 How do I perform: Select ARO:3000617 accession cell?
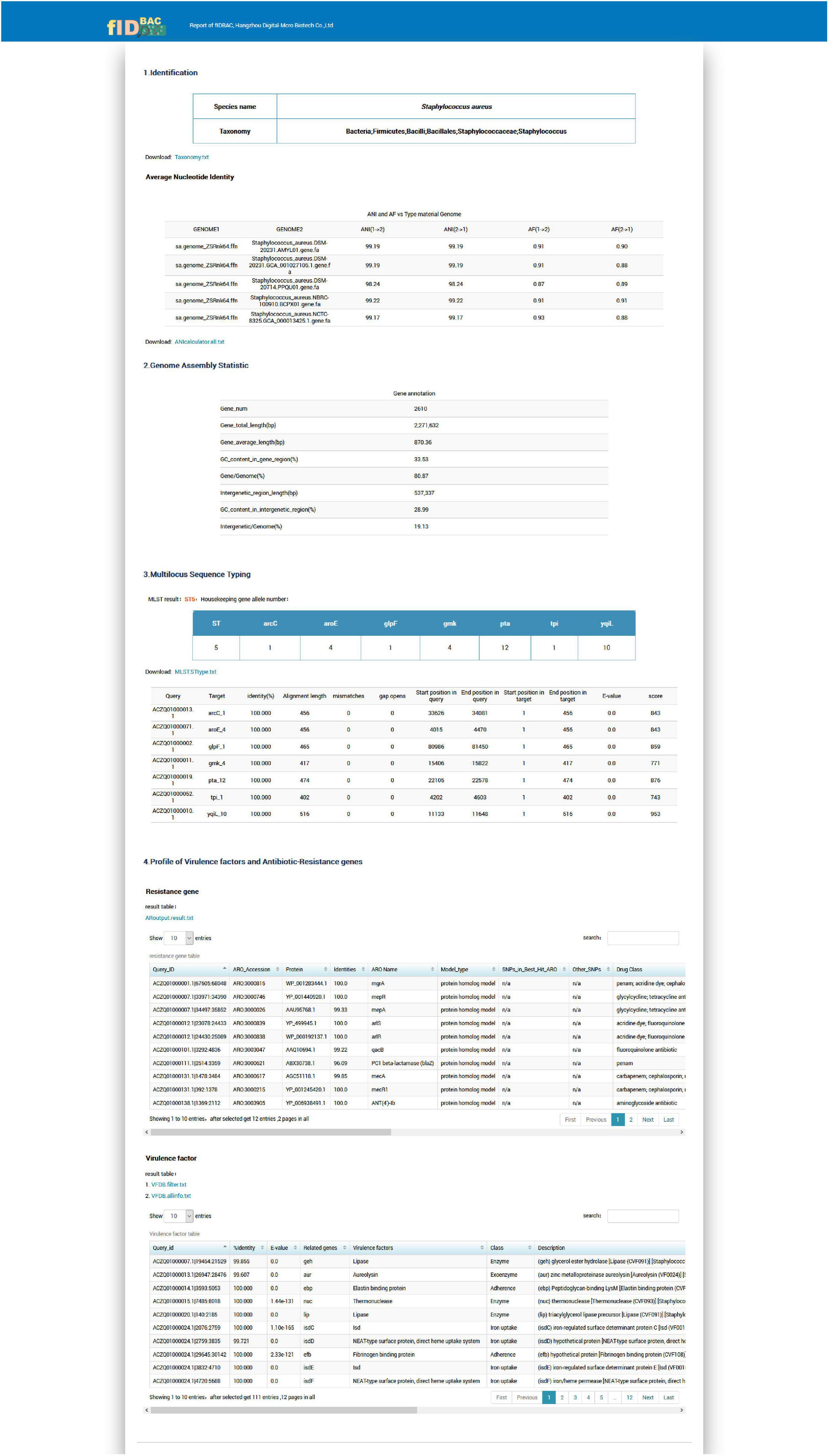coord(256,1076)
